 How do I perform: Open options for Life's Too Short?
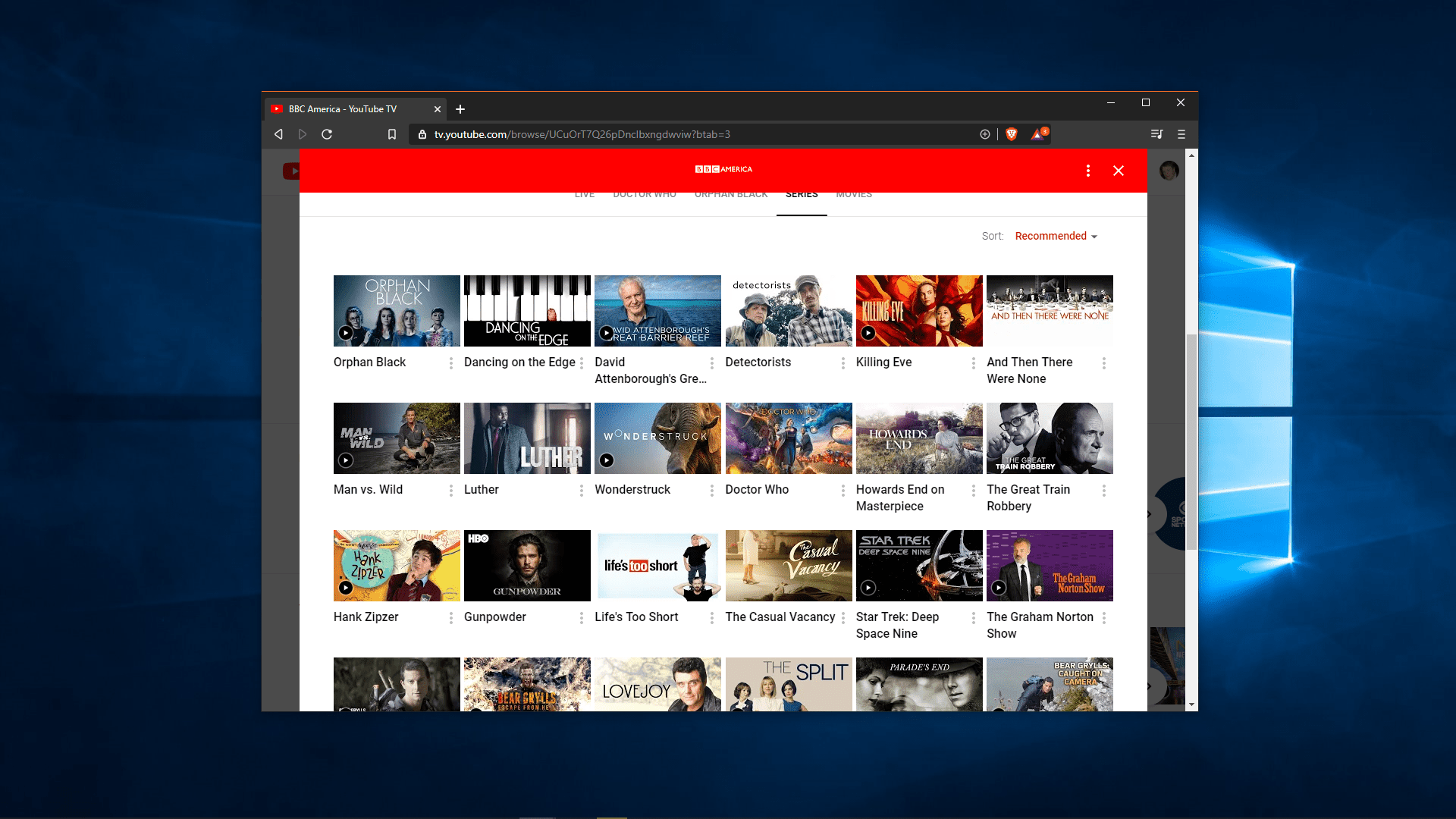[x=712, y=618]
